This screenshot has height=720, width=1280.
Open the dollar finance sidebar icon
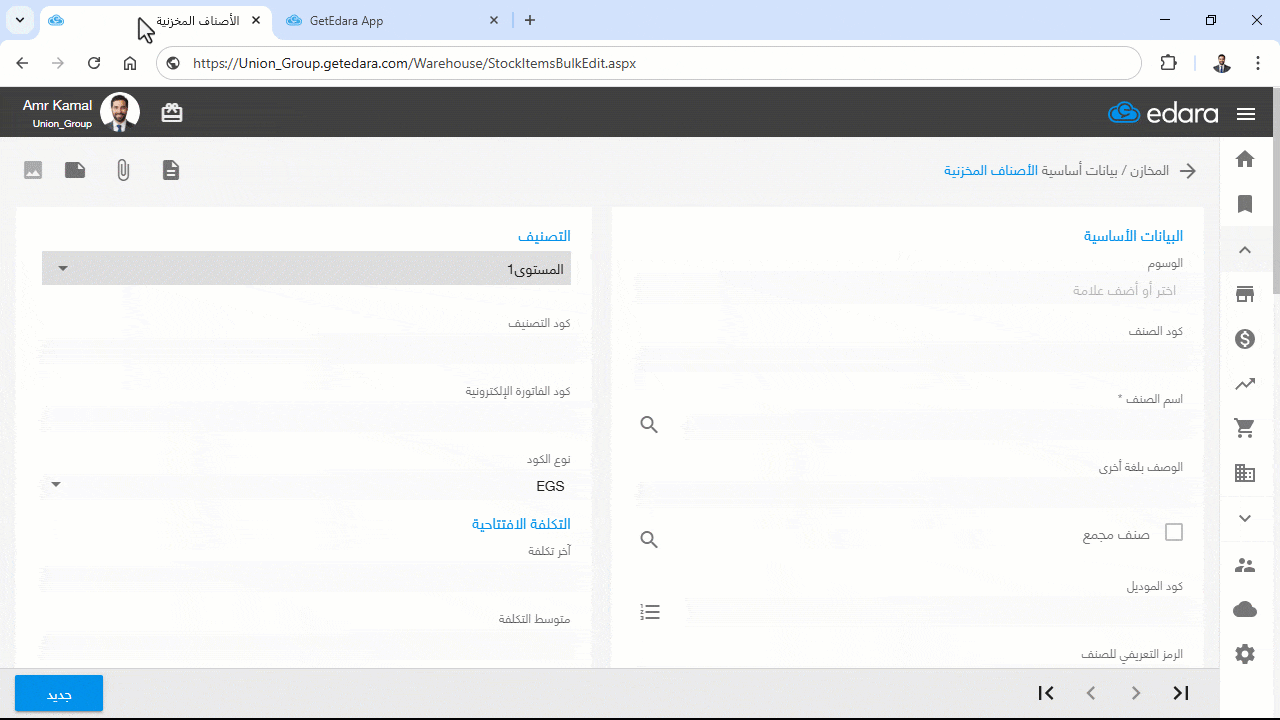pyautogui.click(x=1245, y=339)
